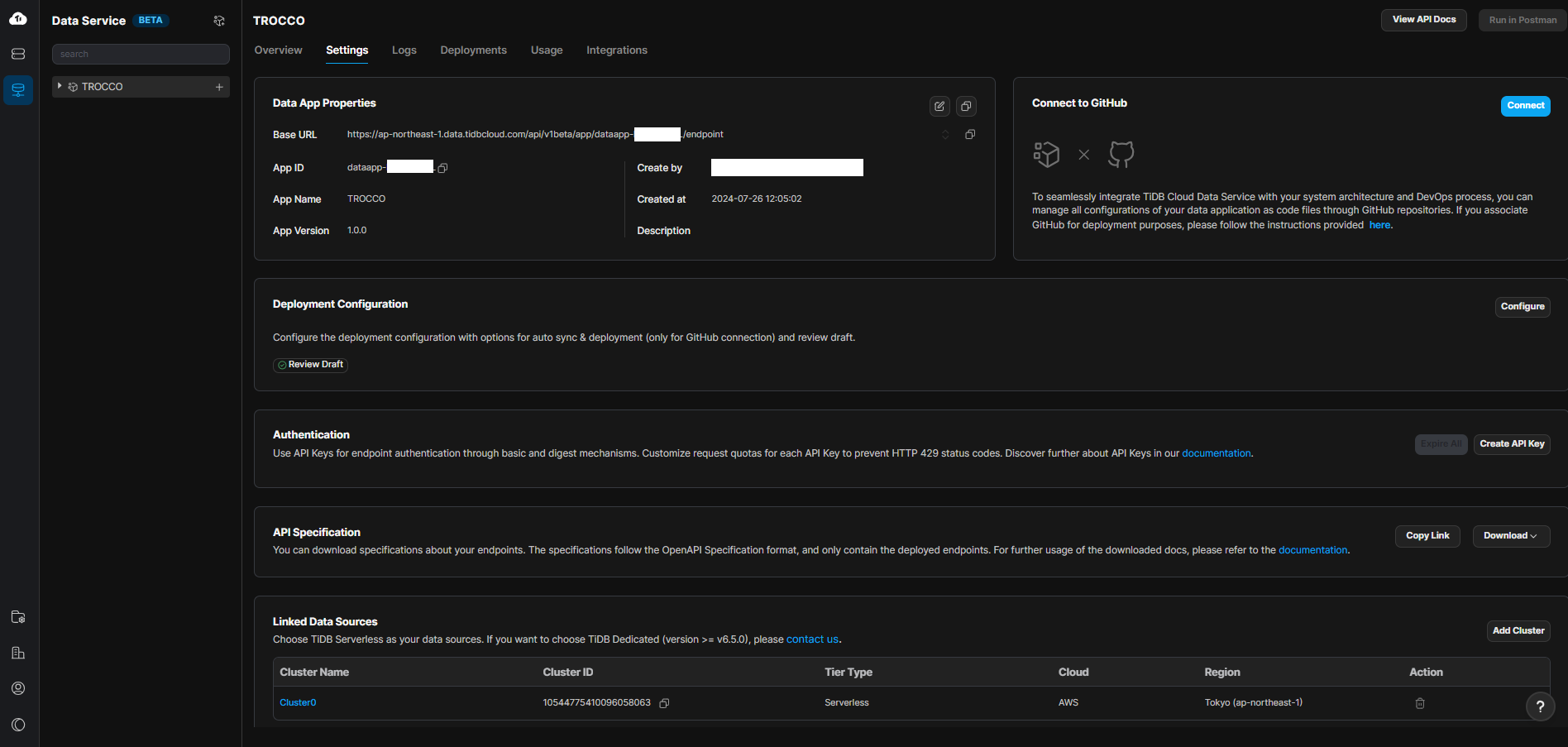Delete Cluster0 from linked data sources
This screenshot has height=747, width=1568.
(1420, 703)
